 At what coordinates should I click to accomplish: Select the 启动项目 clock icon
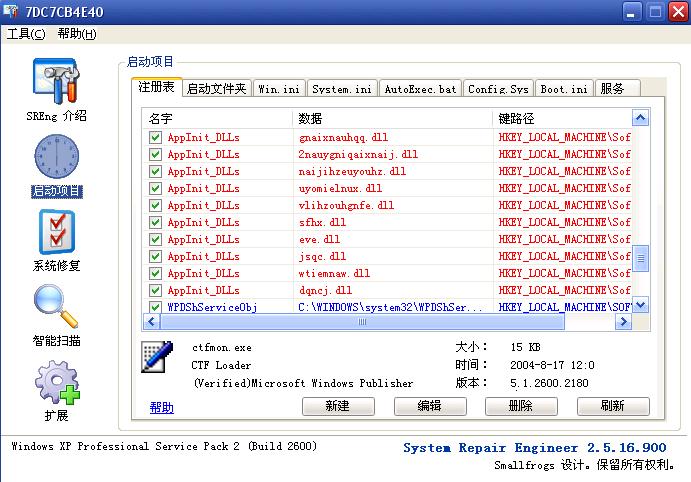[56, 157]
